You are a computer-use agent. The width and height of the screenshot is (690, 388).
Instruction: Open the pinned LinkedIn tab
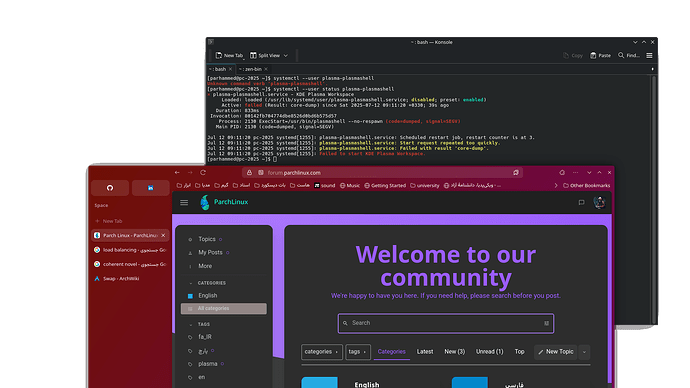click(150, 188)
